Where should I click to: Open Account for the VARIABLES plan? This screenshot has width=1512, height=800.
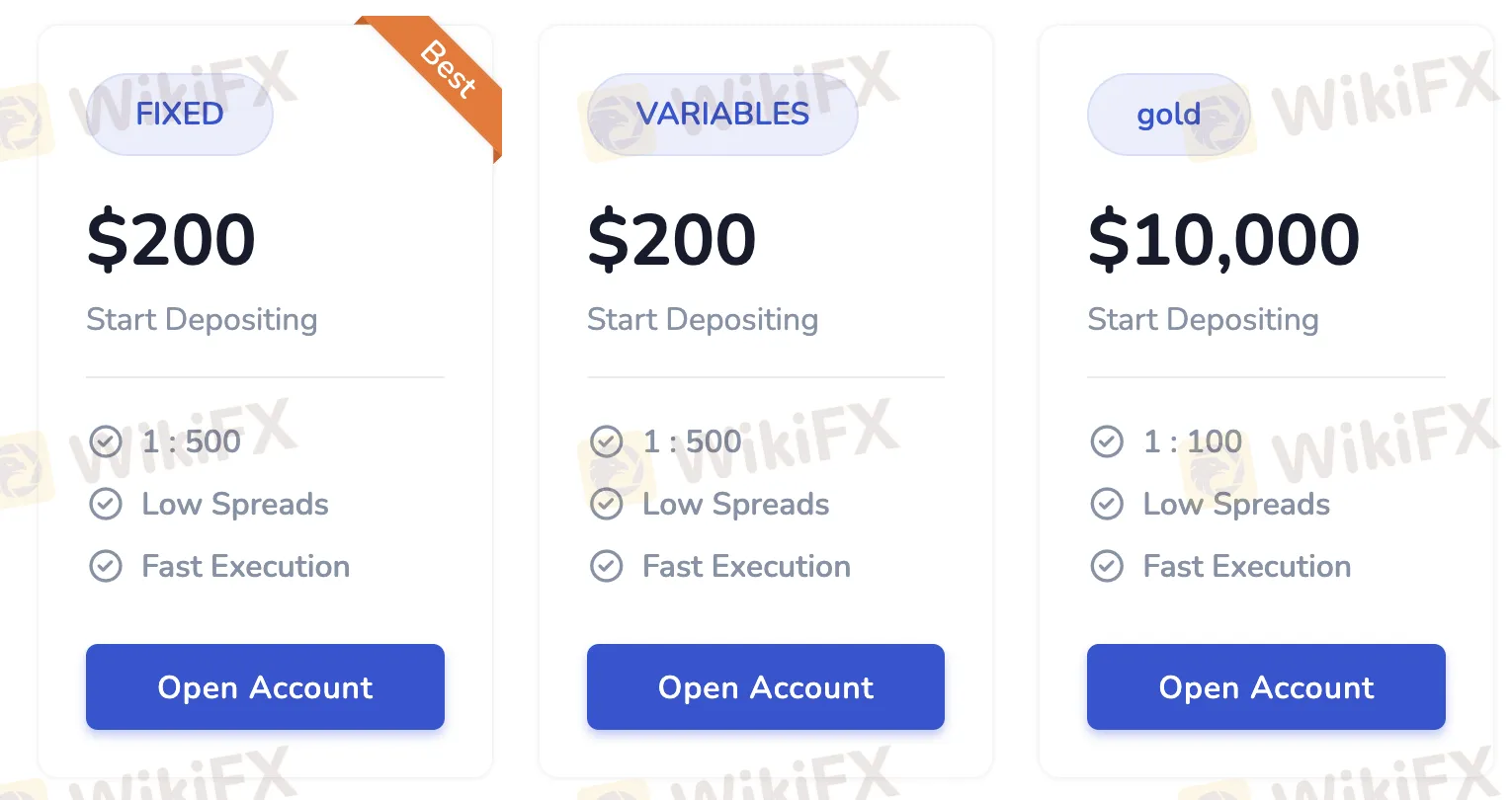(766, 687)
